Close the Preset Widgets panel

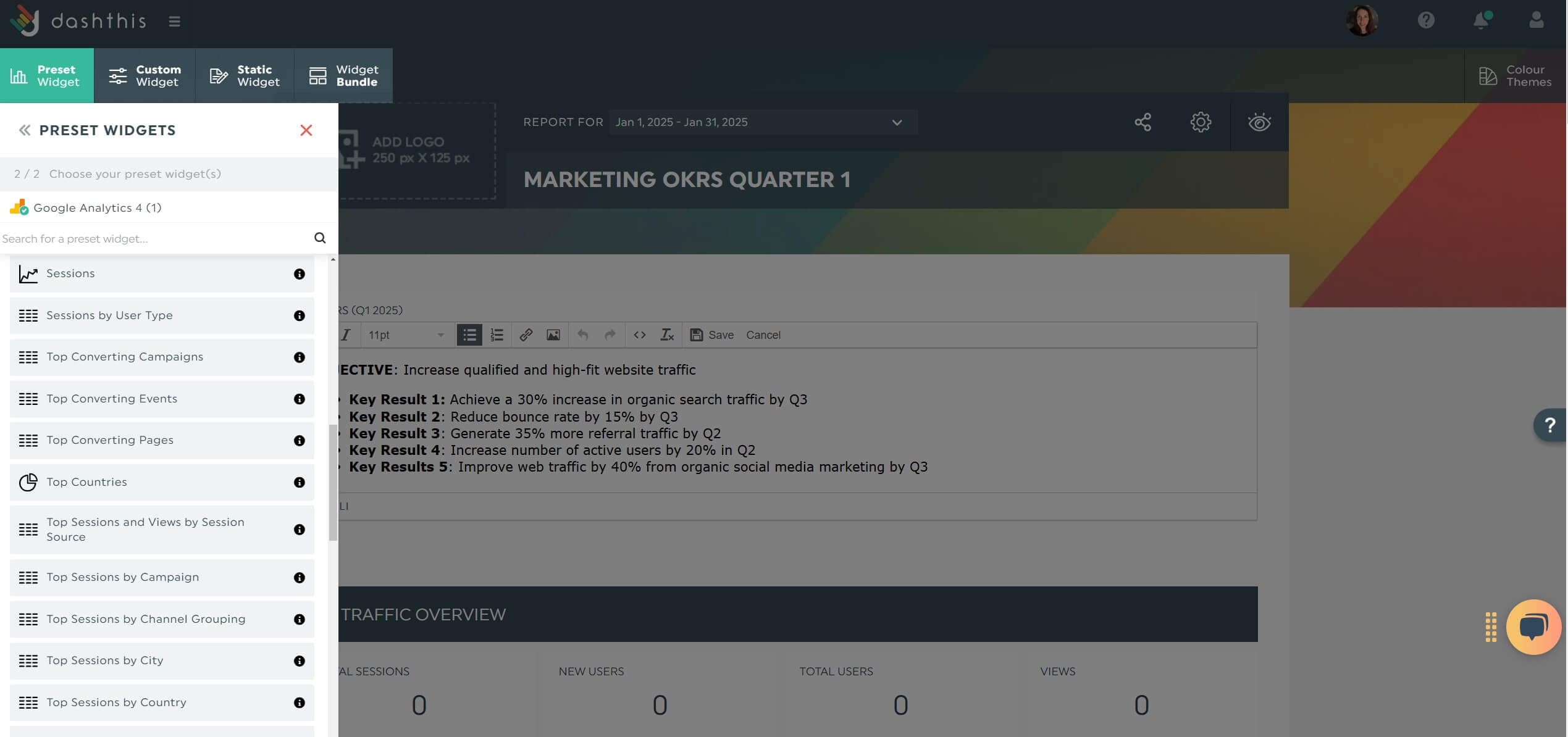pyautogui.click(x=307, y=130)
